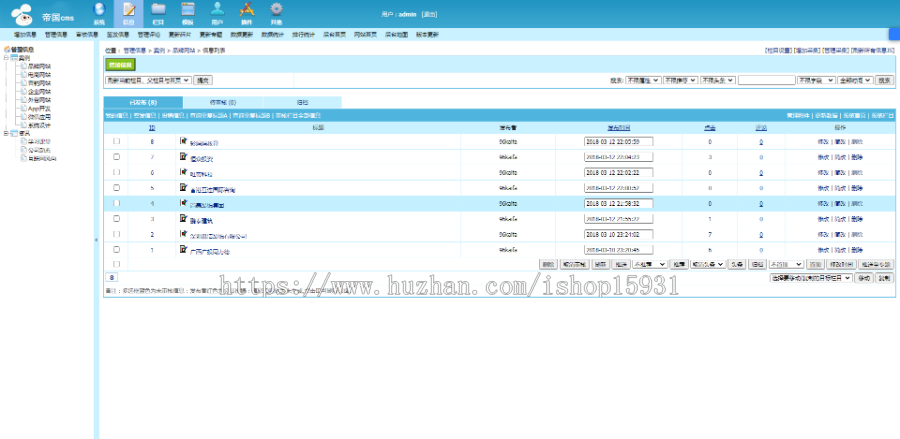Sort the list by the ID column header
900x439 pixels.
tap(152, 127)
